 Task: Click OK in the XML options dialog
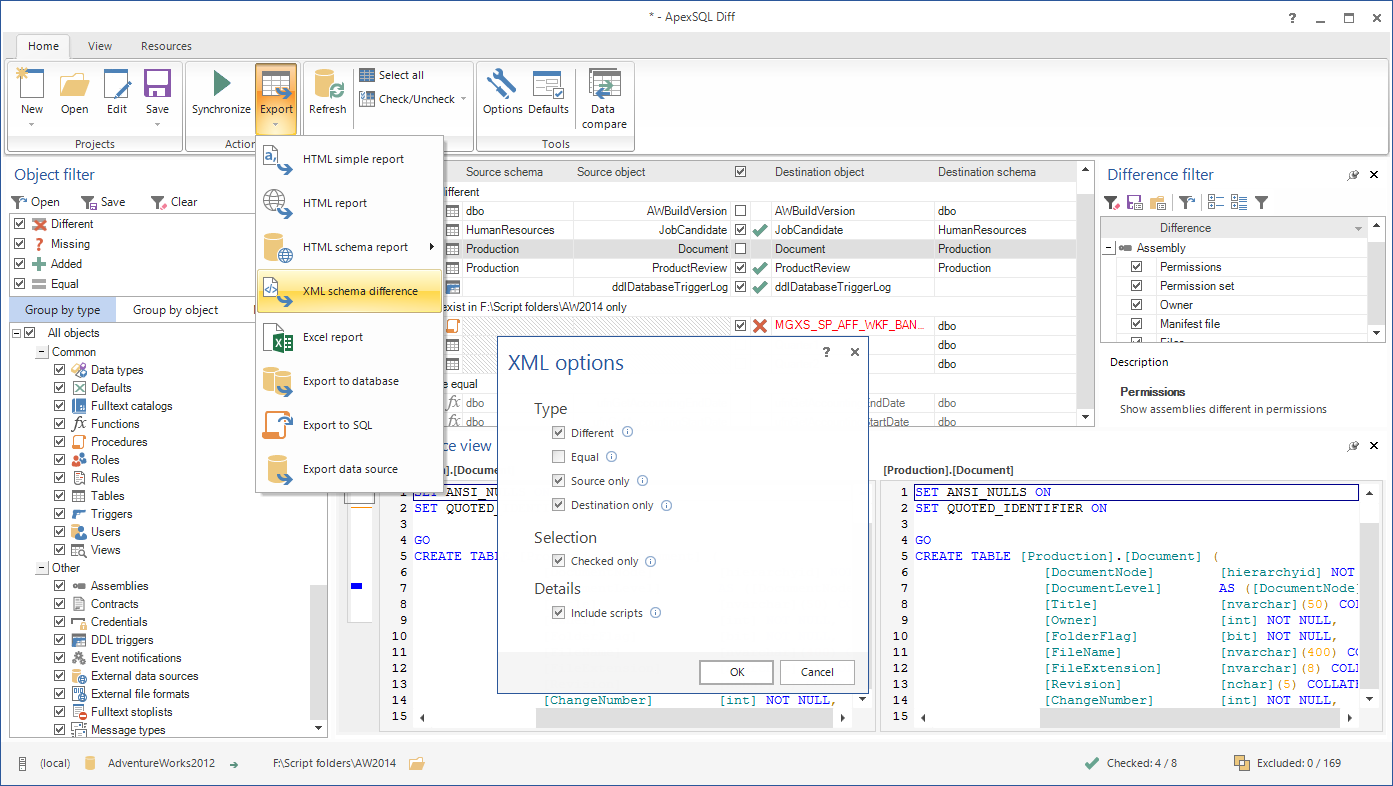(x=736, y=672)
